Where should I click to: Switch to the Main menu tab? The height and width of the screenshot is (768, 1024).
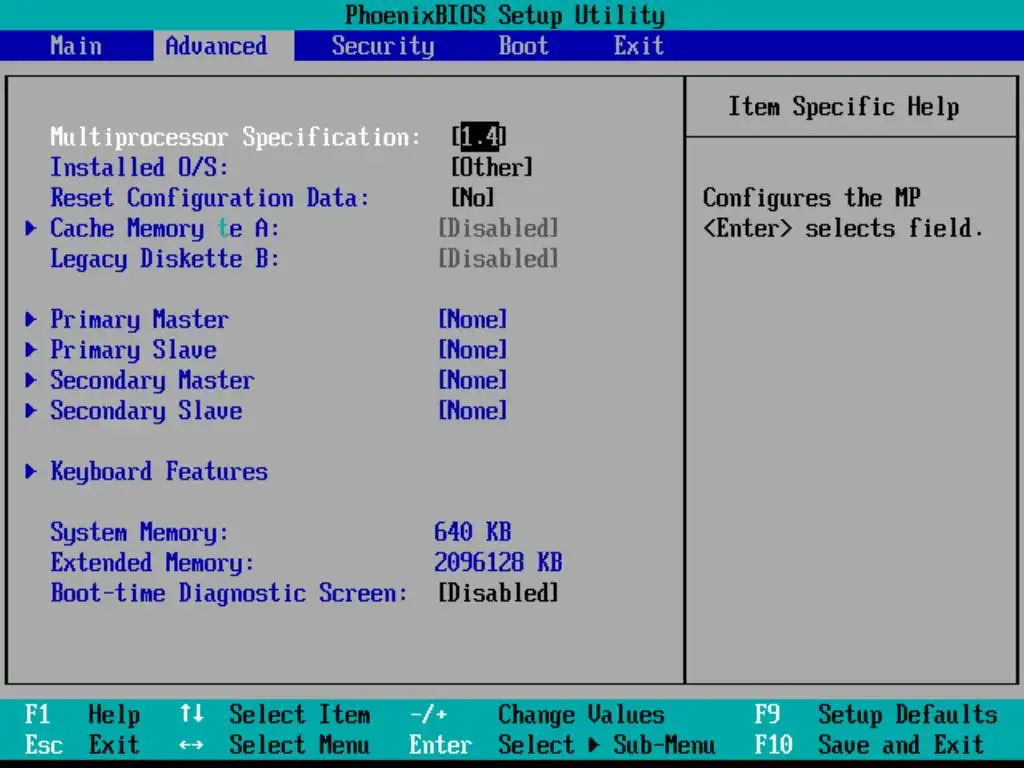coord(76,46)
